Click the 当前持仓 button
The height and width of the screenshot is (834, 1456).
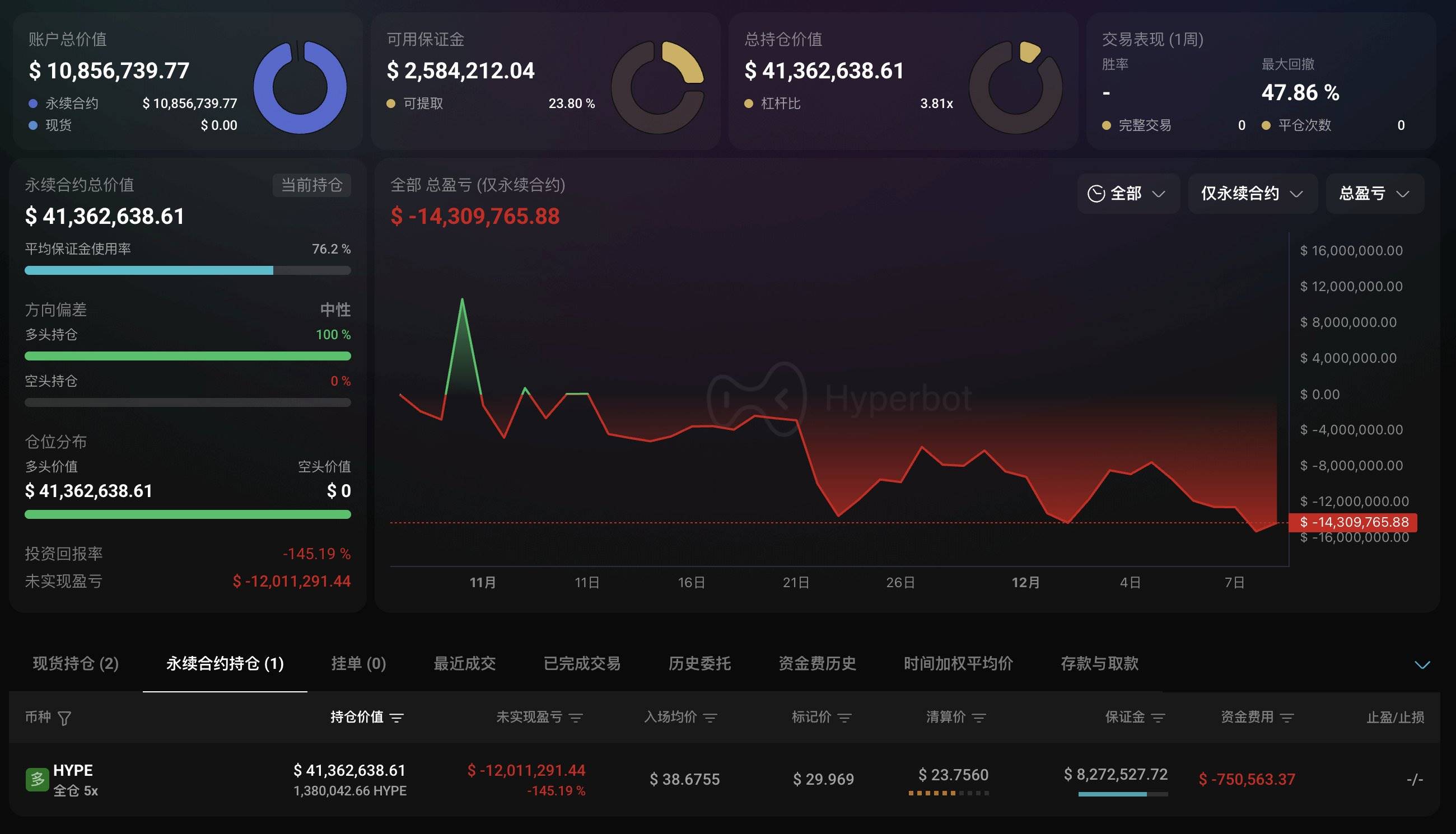point(311,185)
